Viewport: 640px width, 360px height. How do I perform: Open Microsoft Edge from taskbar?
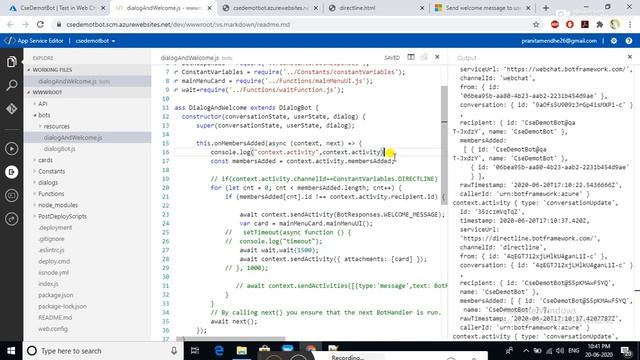click(x=219, y=351)
